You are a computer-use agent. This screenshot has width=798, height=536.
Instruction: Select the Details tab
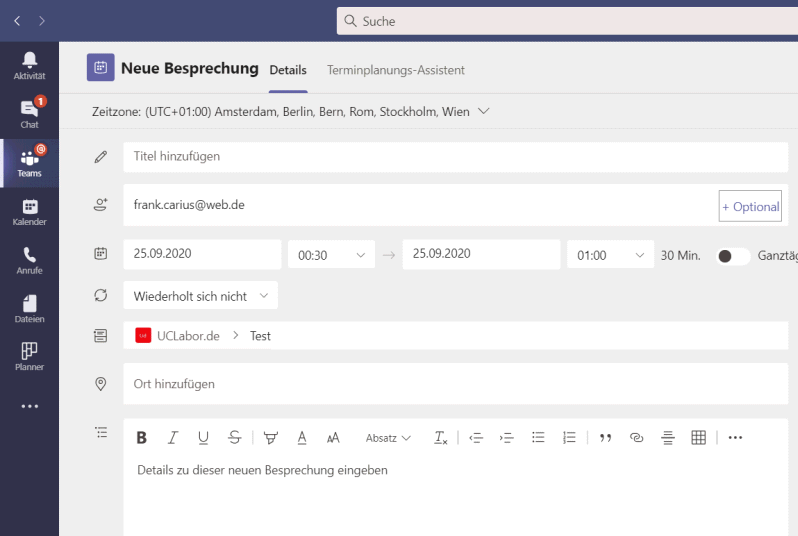point(288,70)
